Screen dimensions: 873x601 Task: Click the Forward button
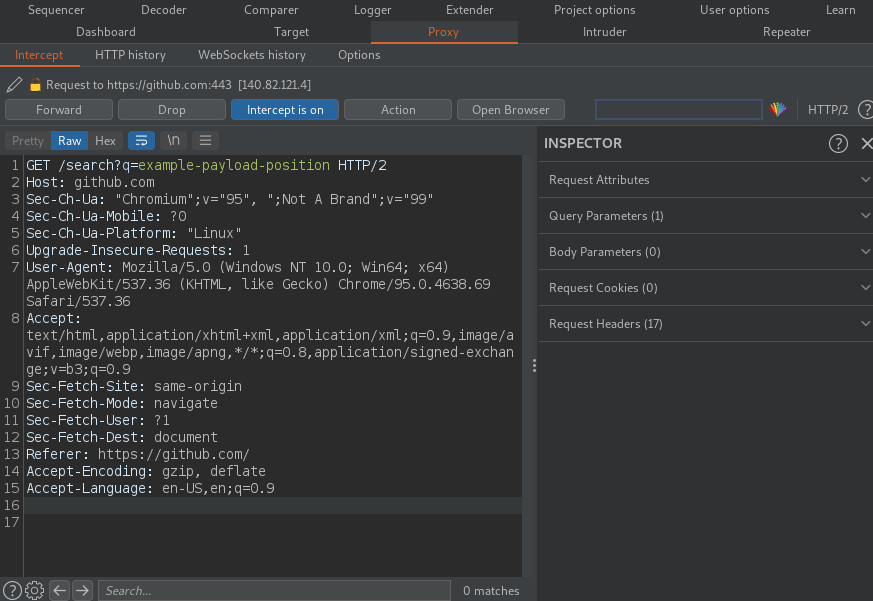tap(59, 110)
